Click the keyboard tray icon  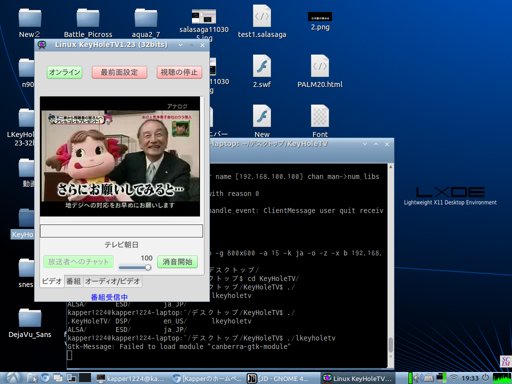pyautogui.click(x=429, y=378)
